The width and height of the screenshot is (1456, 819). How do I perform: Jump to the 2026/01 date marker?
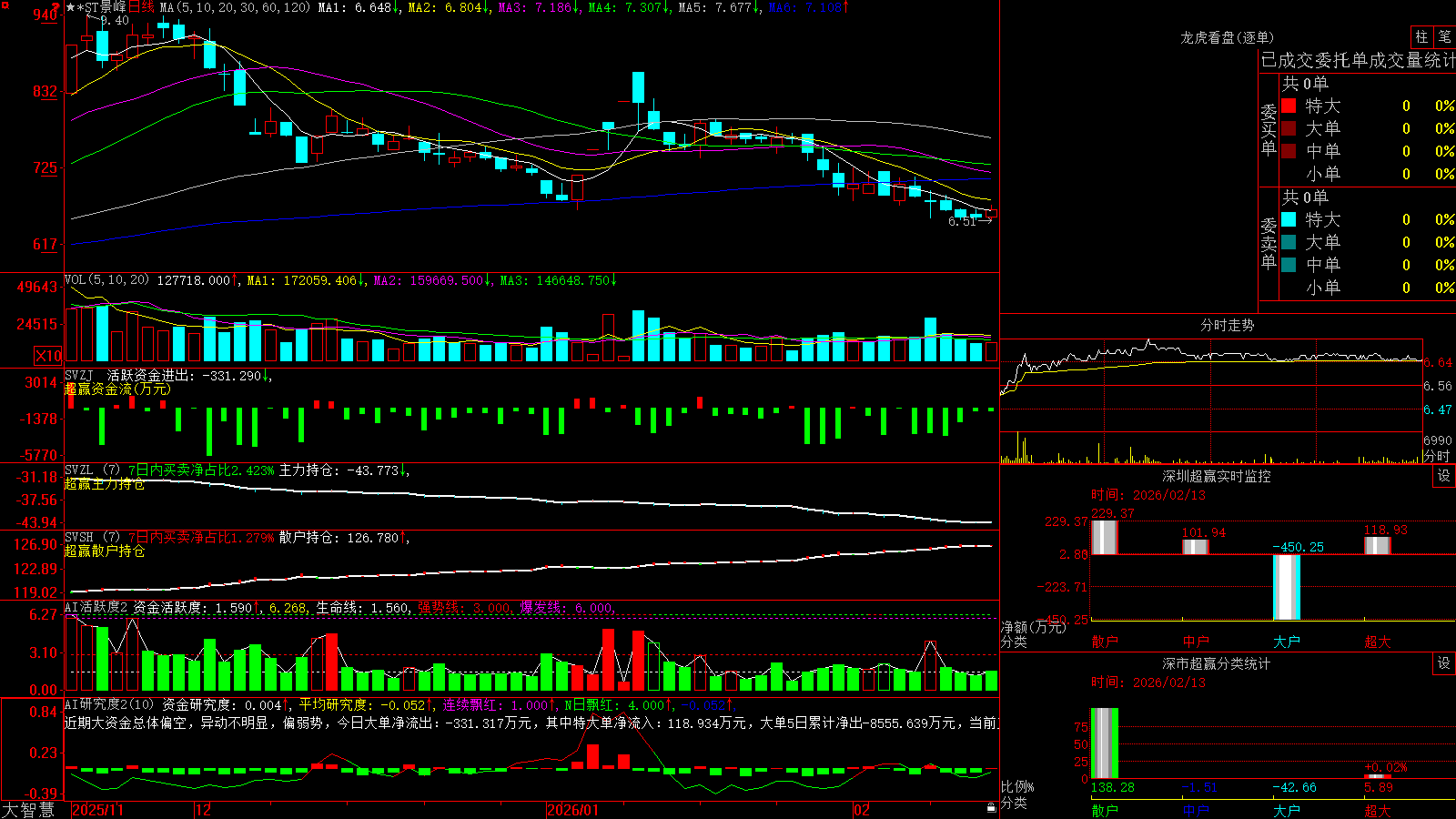573,810
